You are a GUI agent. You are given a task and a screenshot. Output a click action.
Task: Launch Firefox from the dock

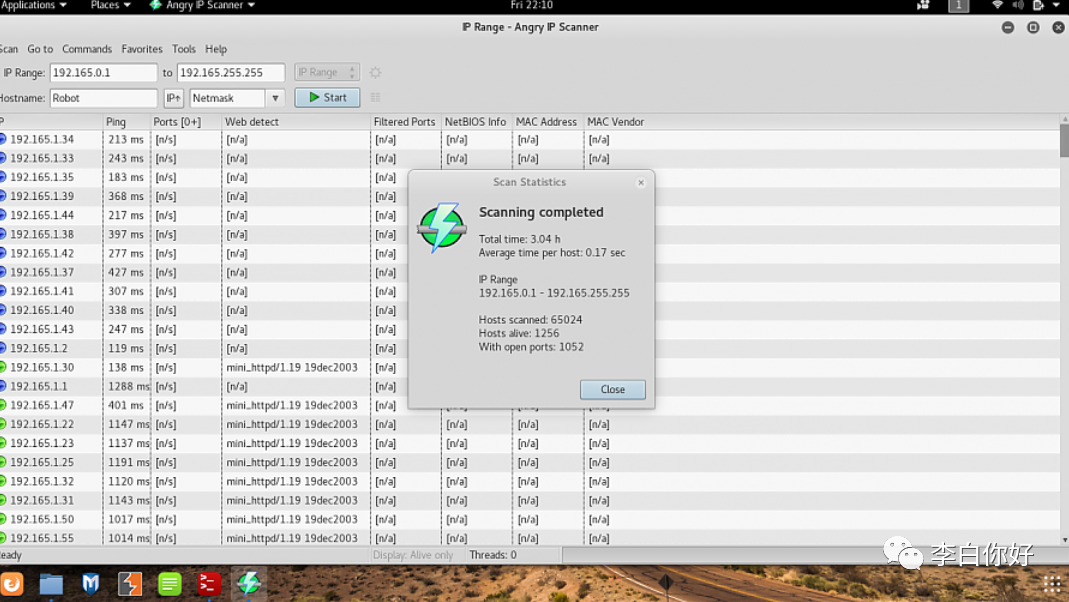(12, 584)
